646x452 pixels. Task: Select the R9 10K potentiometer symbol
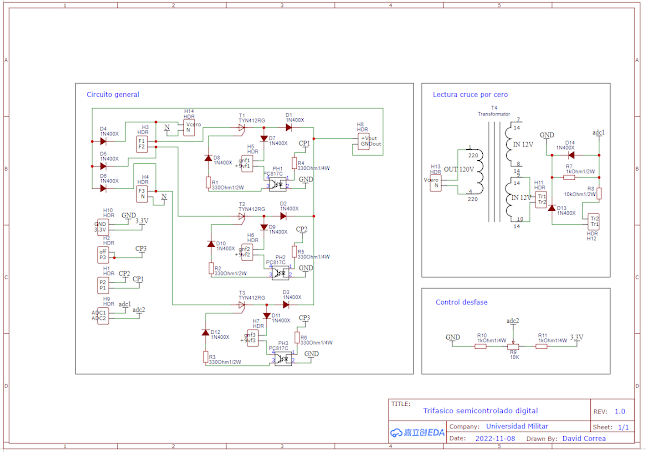coord(513,347)
